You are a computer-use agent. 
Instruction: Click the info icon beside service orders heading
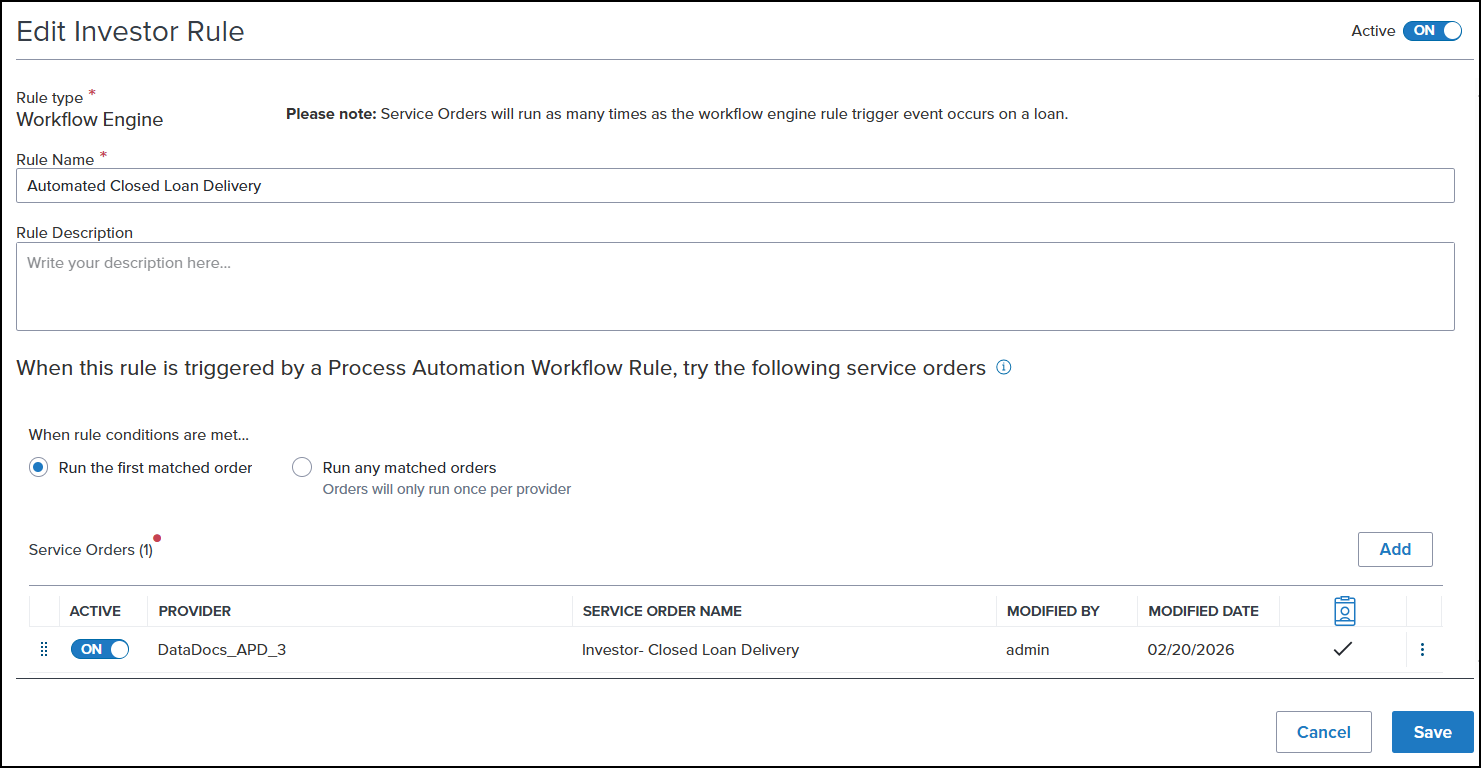(1004, 367)
